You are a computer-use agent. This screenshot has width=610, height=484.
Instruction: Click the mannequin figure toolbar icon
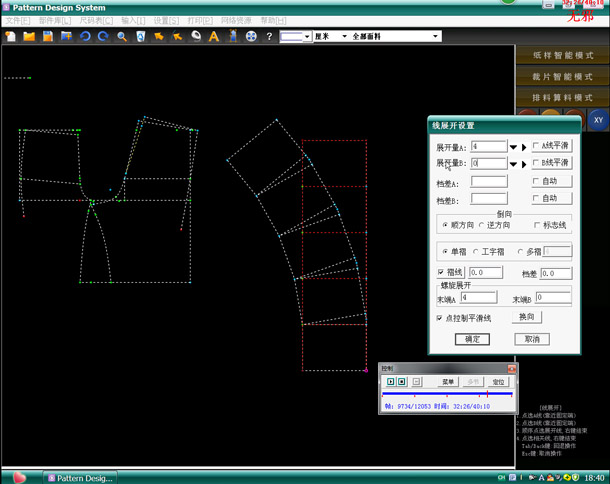pos(233,36)
